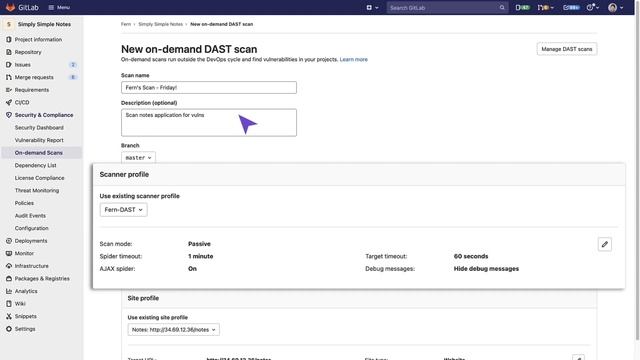This screenshot has width=640, height=360.
Task: Open the create new plus dropdown
Action: pyautogui.click(x=372, y=7)
